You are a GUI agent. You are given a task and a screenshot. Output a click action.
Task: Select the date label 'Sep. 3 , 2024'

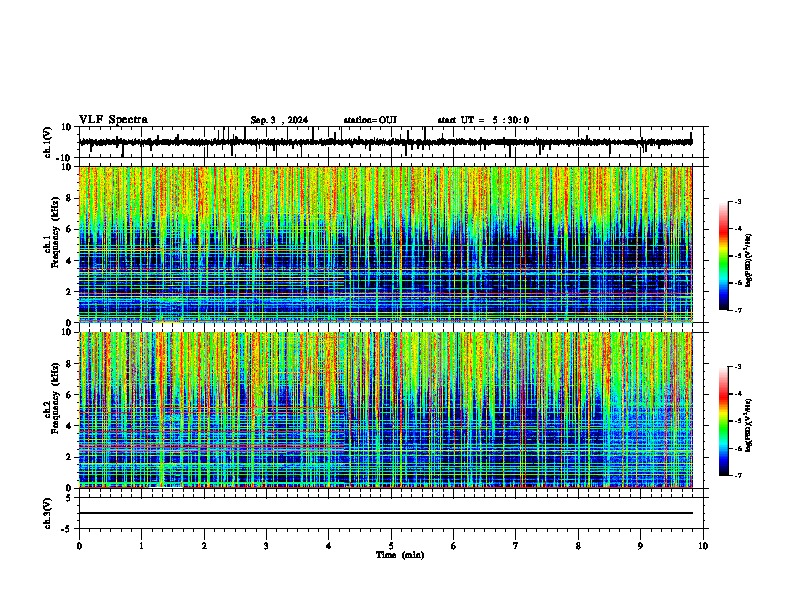[x=279, y=120]
